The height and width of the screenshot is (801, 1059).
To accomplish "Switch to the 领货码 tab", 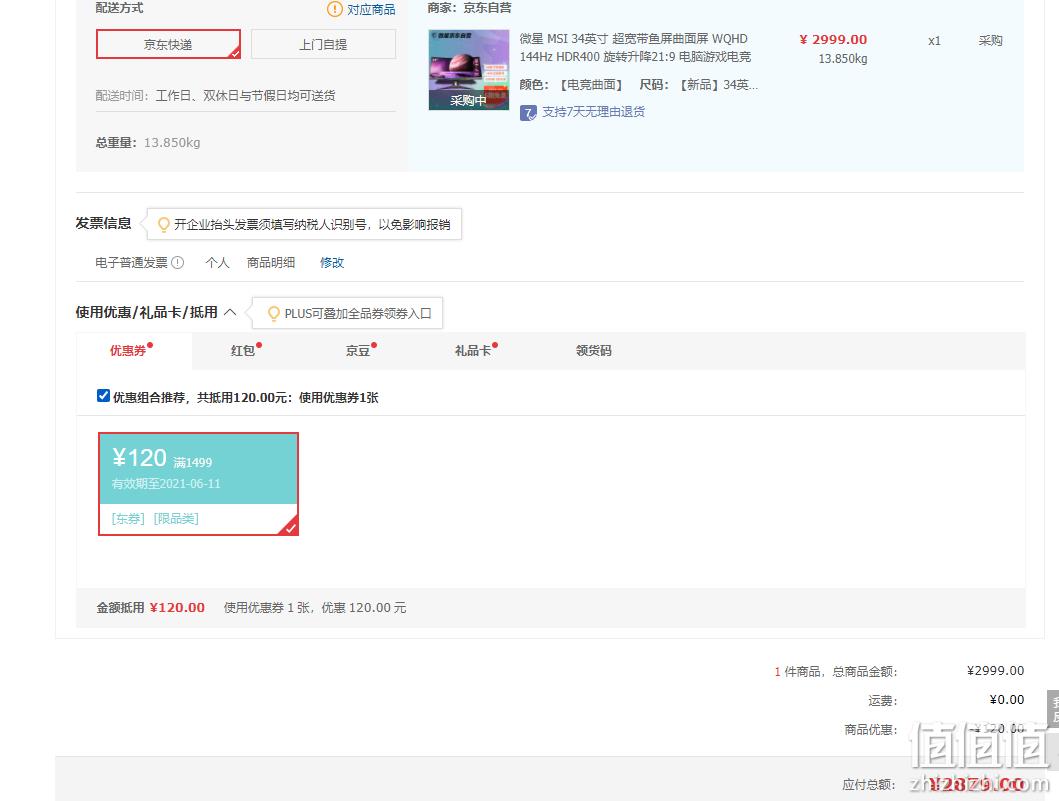I will pyautogui.click(x=593, y=351).
